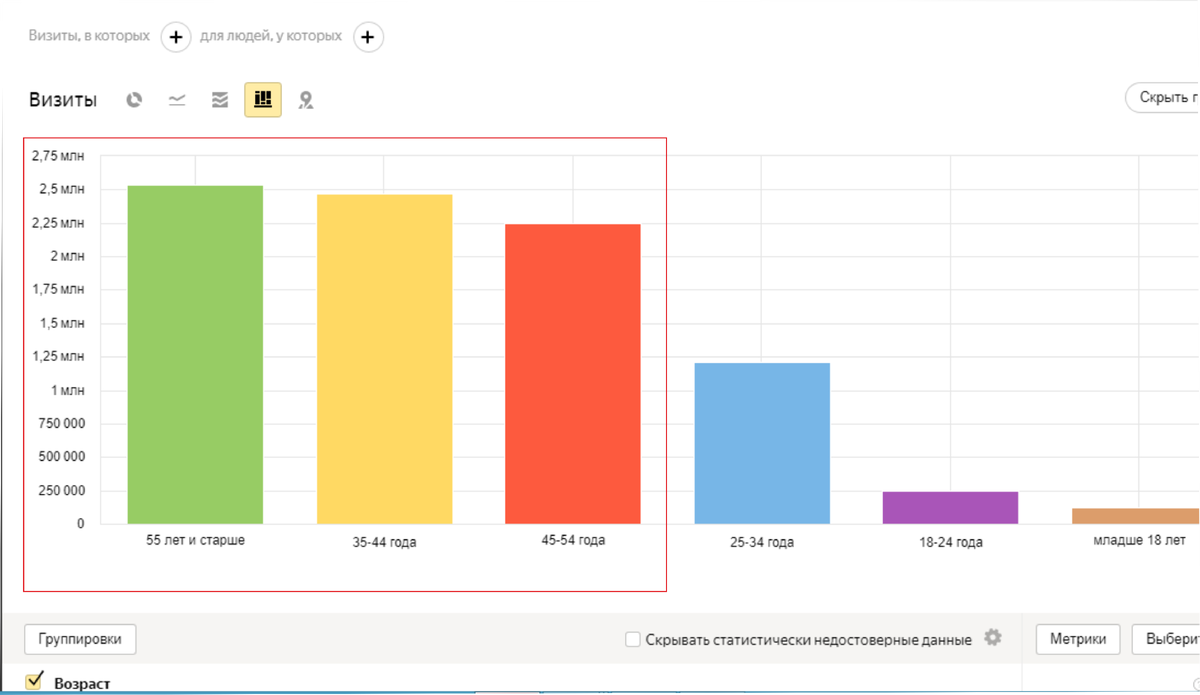
Task: Select the green 55 лет и старше bar
Action: pos(195,354)
